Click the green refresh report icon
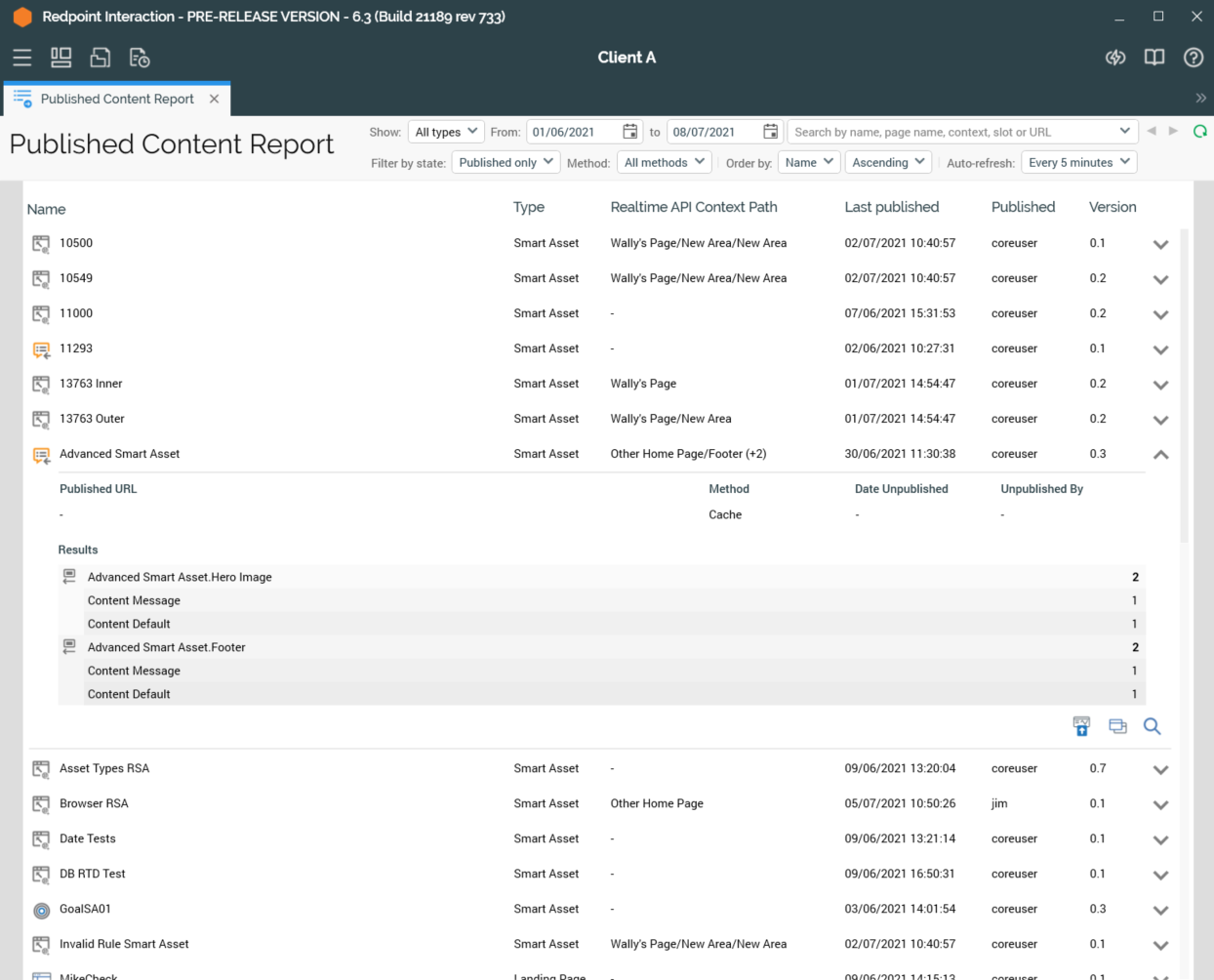1214x980 pixels. pos(1199,132)
